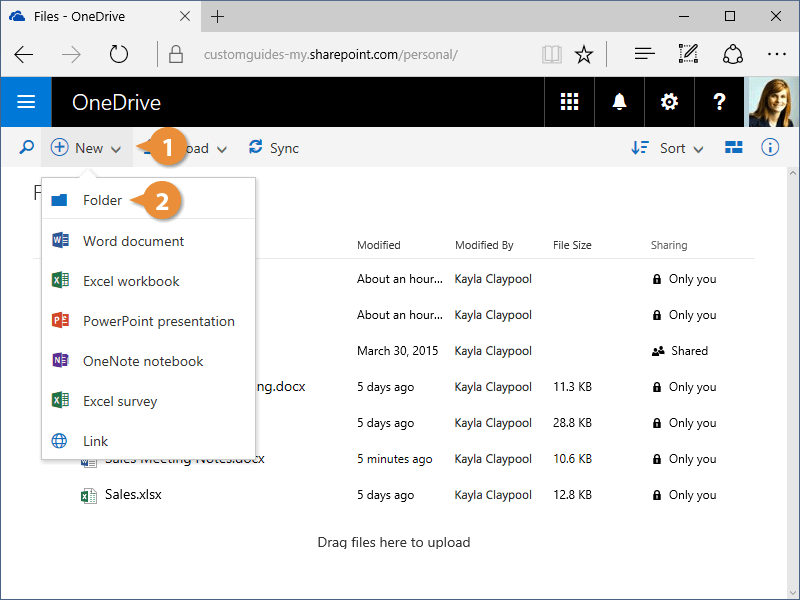The width and height of the screenshot is (800, 600).
Task: Click the Sync button
Action: point(274,148)
